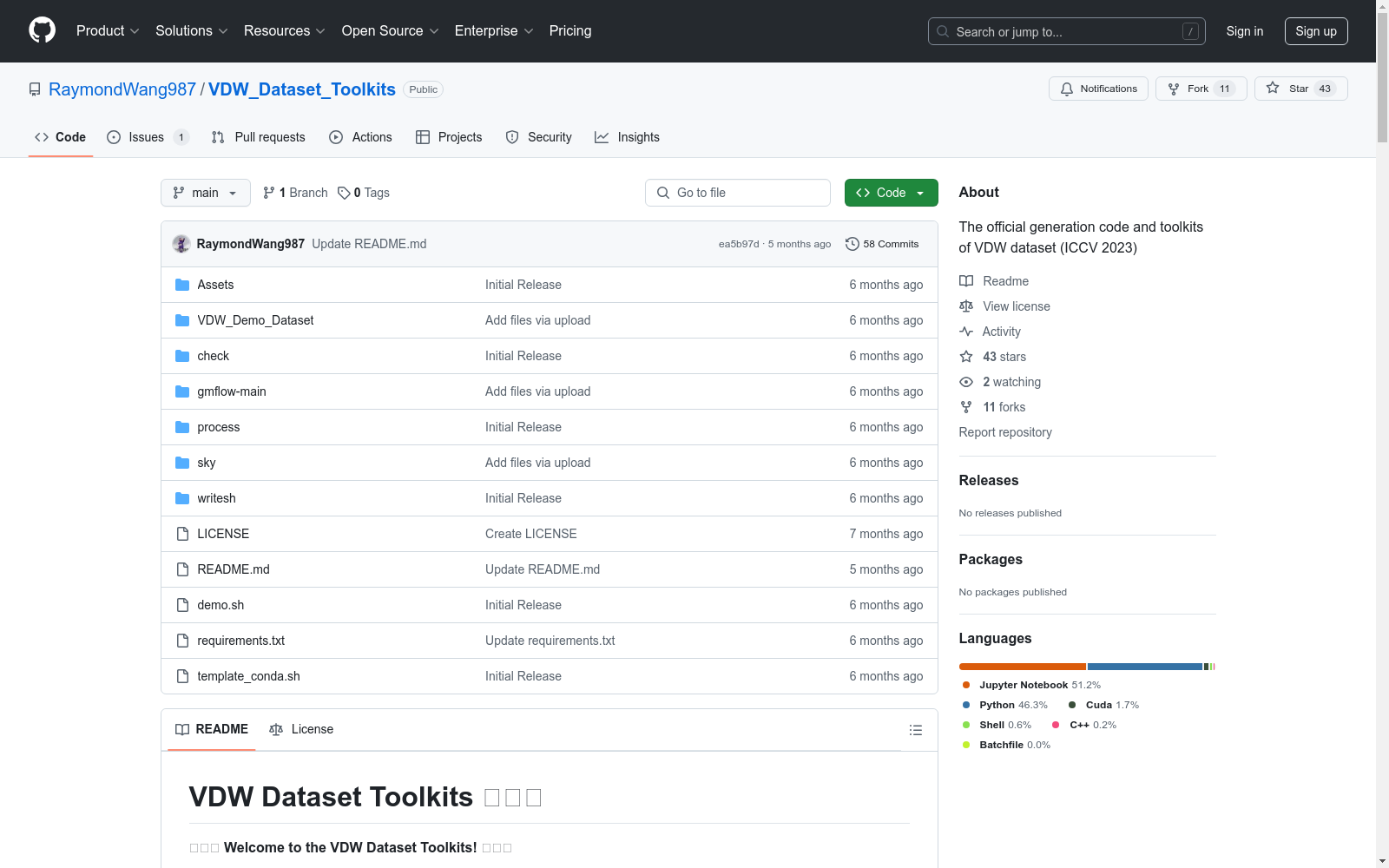Click the Jupyter Notebook language bar segment
Image resolution: width=1389 pixels, height=868 pixels.
pos(1022,667)
